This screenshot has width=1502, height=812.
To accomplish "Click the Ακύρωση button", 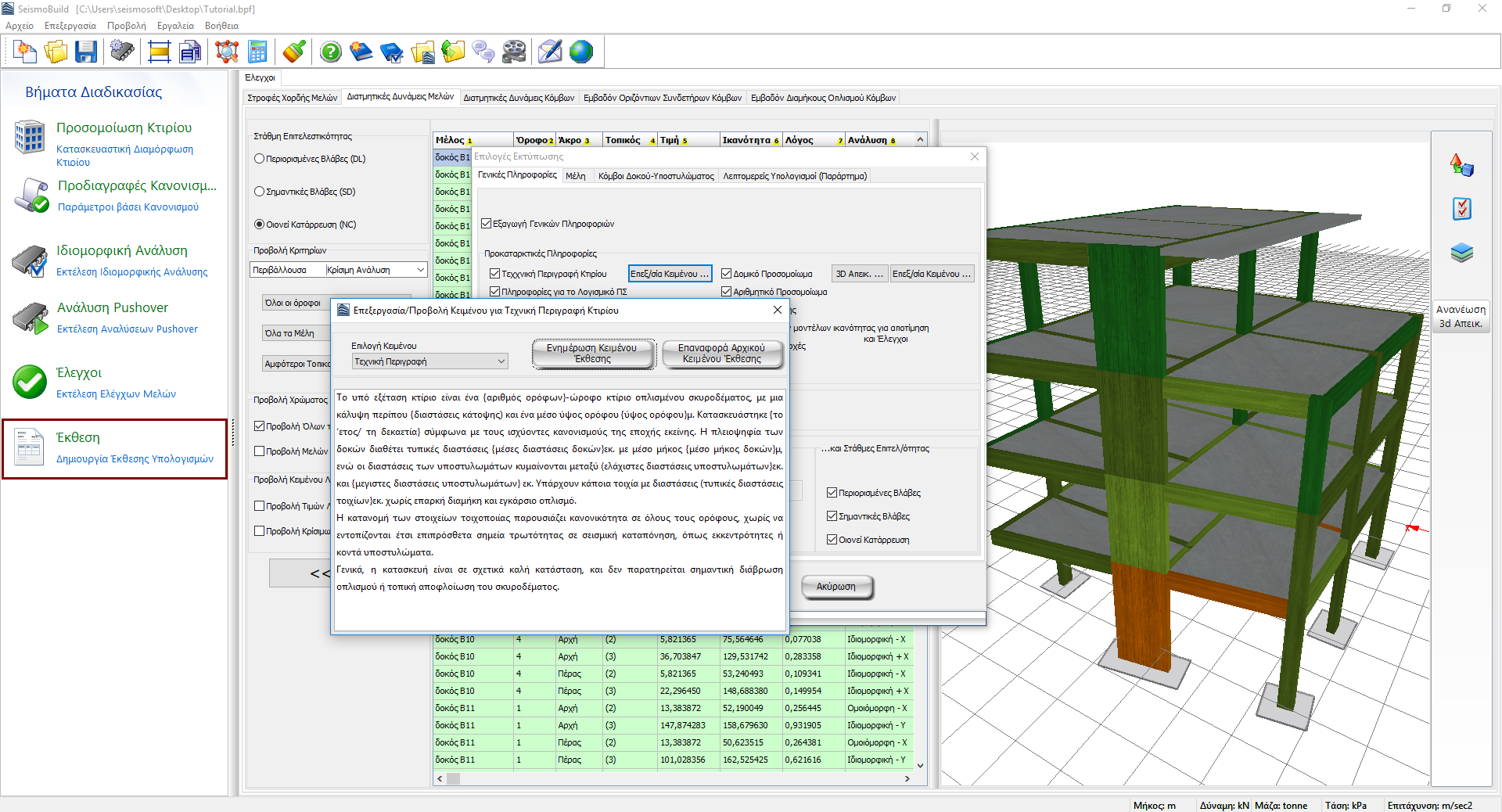I will pos(835,587).
